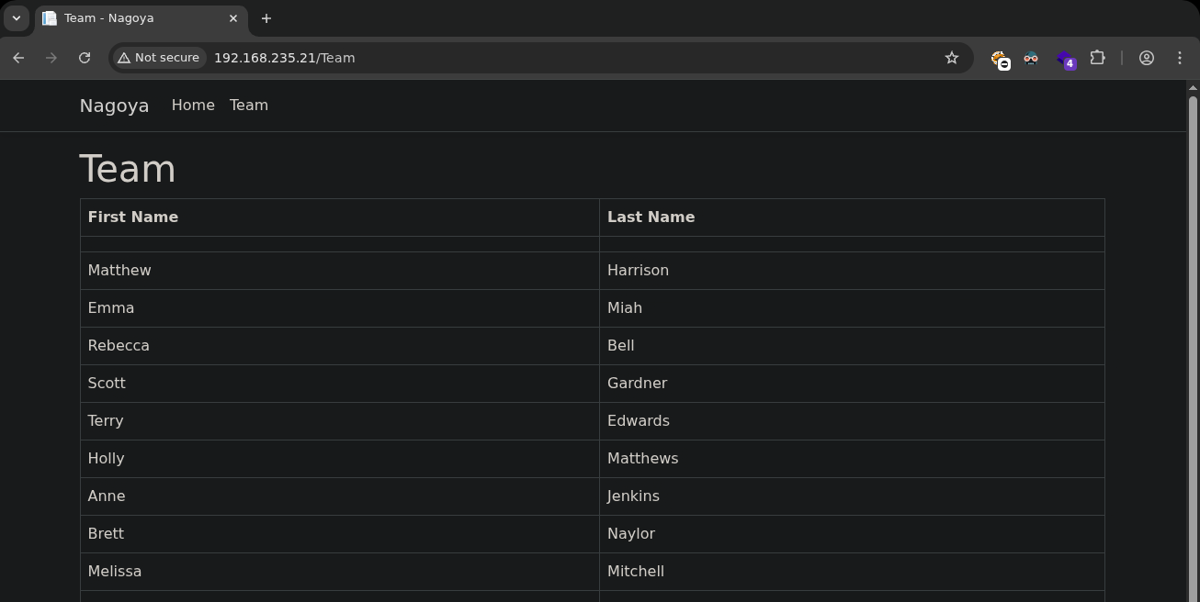The height and width of the screenshot is (602, 1200).
Task: Bookmark this page with the star icon
Action: click(952, 58)
